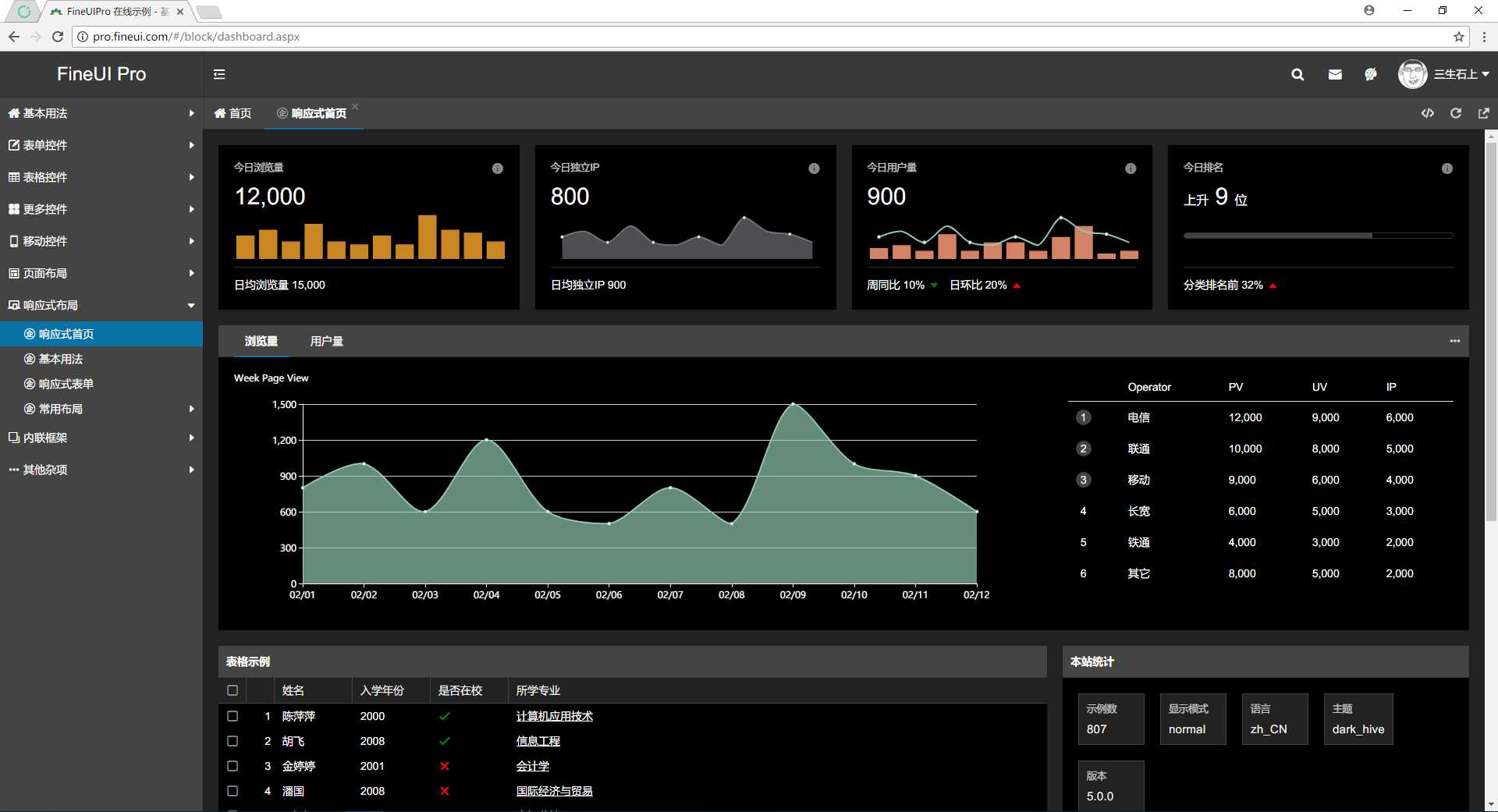Image resolution: width=1498 pixels, height=812 pixels.
Task: Click the FineUI Pro logo
Action: 101,74
